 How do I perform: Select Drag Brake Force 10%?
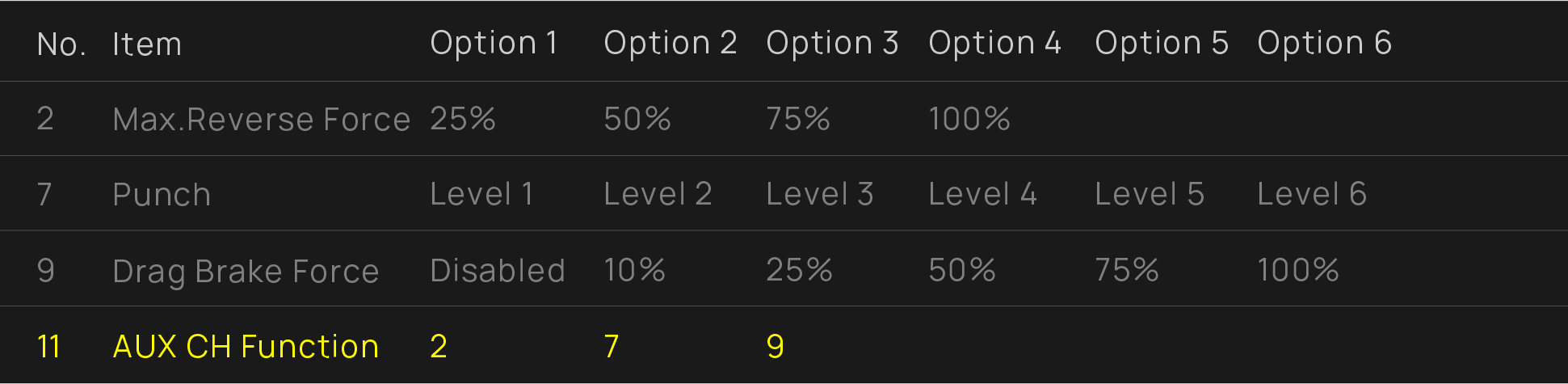[x=634, y=270]
